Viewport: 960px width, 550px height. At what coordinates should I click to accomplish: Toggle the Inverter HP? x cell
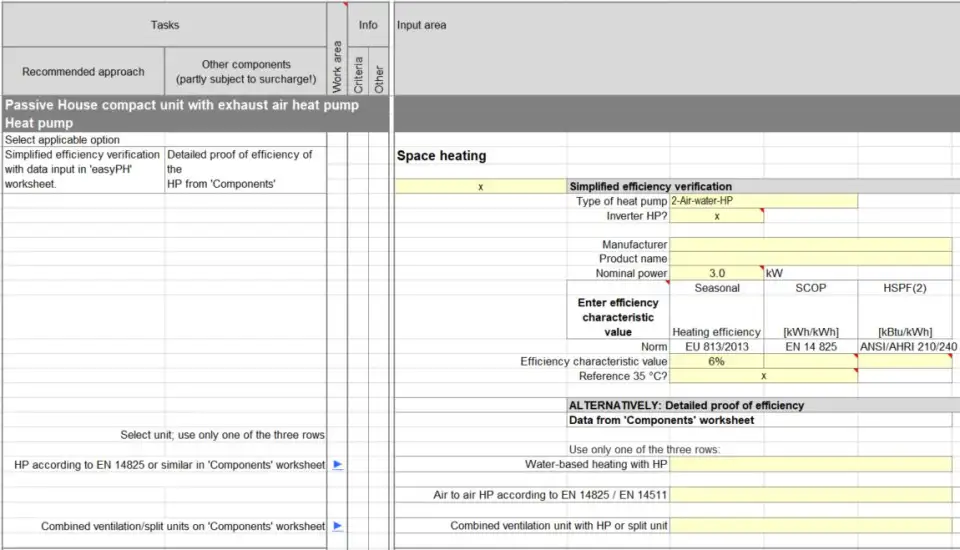pyautogui.click(x=716, y=216)
